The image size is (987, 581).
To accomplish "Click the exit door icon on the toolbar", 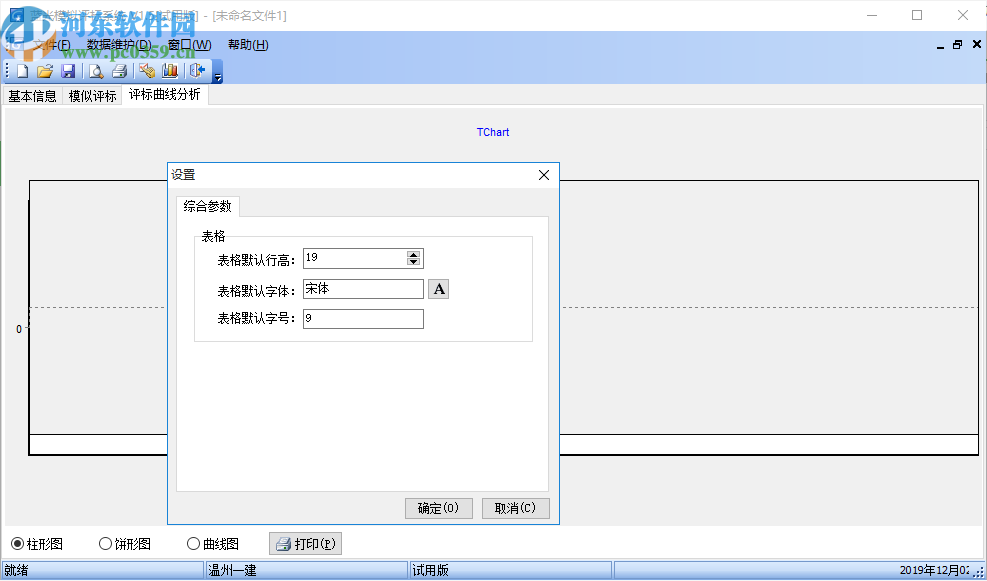I will click(x=197, y=70).
